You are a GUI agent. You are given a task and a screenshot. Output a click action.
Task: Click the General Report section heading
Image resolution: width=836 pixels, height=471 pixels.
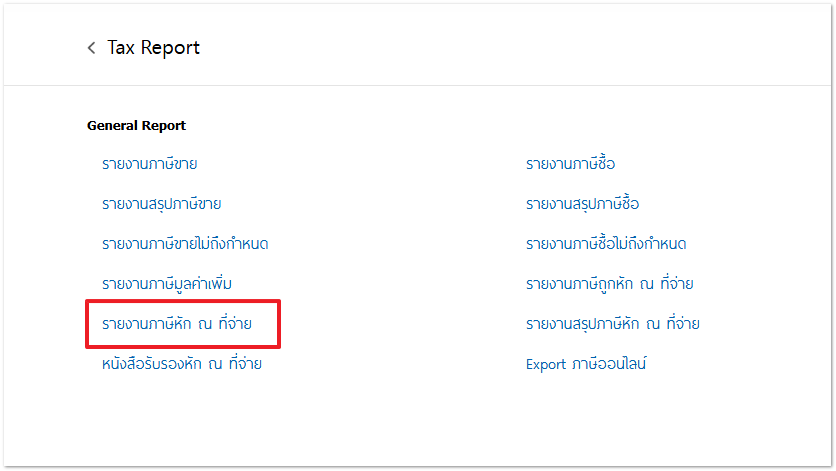coord(136,126)
